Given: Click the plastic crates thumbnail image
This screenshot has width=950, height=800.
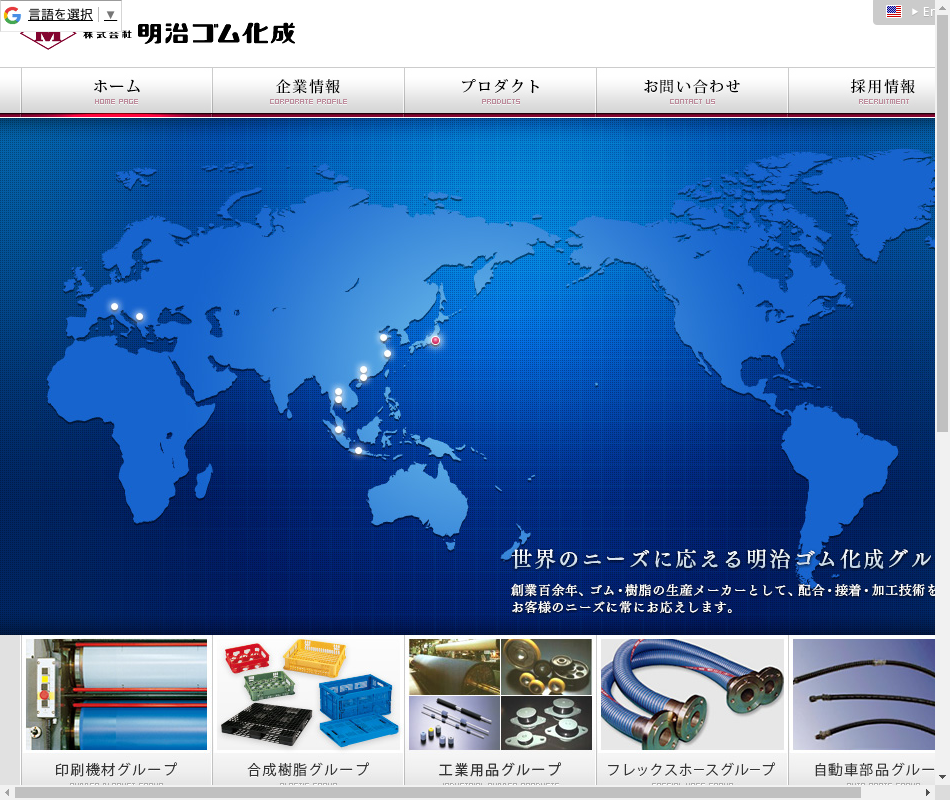Looking at the screenshot, I should (308, 695).
